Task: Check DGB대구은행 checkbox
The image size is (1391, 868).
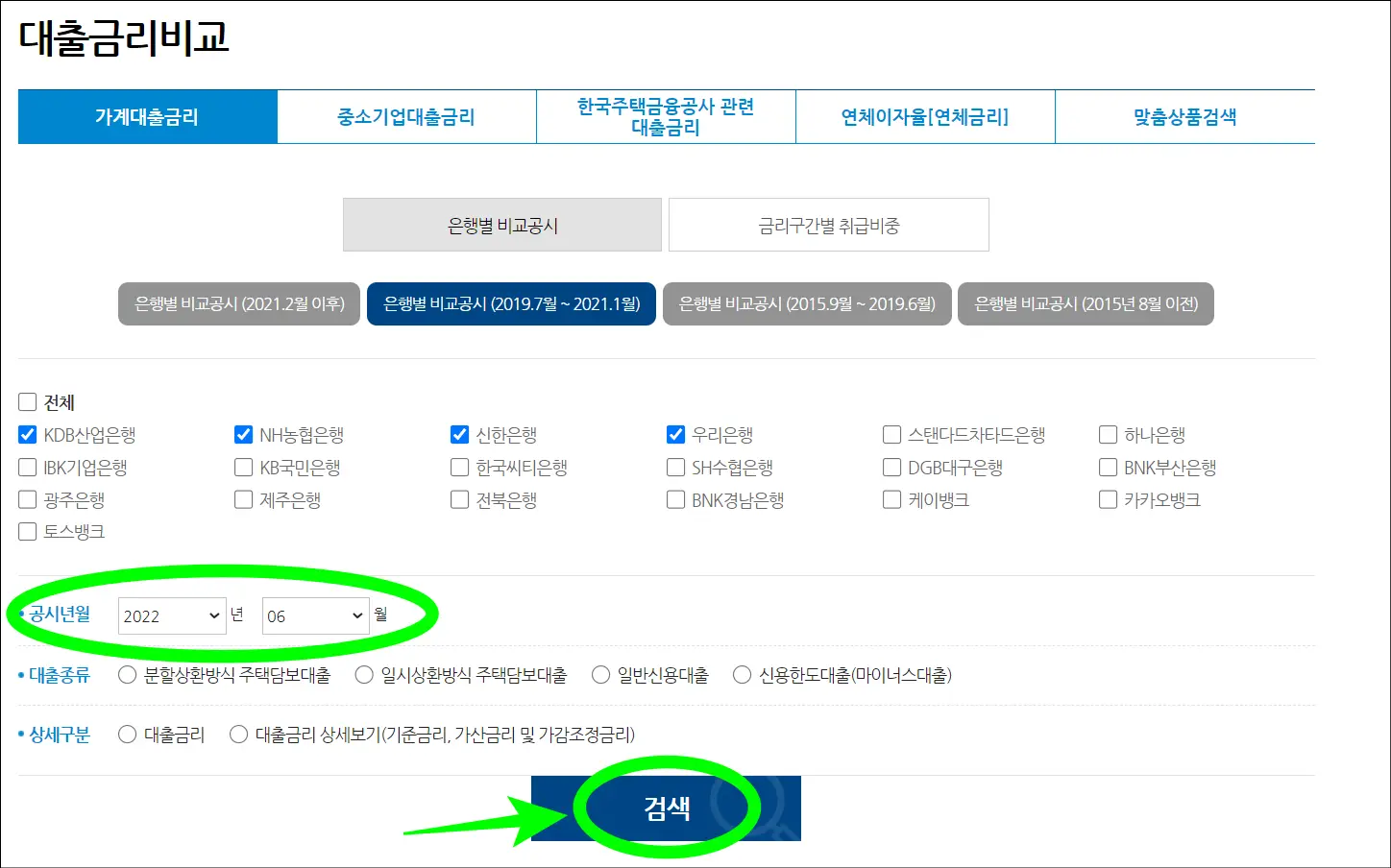Action: pyautogui.click(x=892, y=468)
